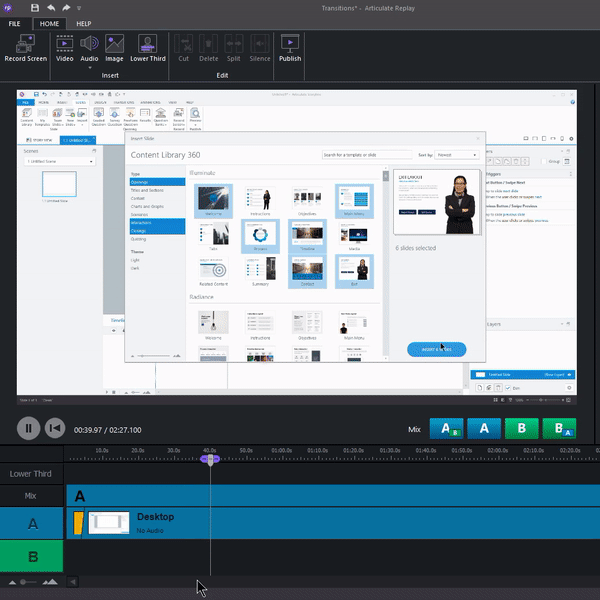Select Mix mode B with A inset
This screenshot has height=600, width=600.
tap(558, 428)
